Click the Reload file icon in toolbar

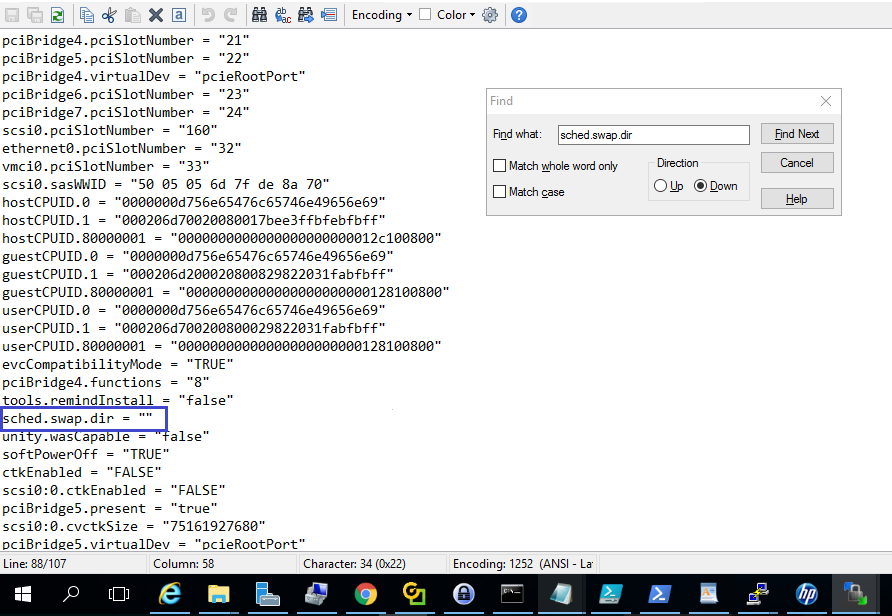click(x=58, y=15)
